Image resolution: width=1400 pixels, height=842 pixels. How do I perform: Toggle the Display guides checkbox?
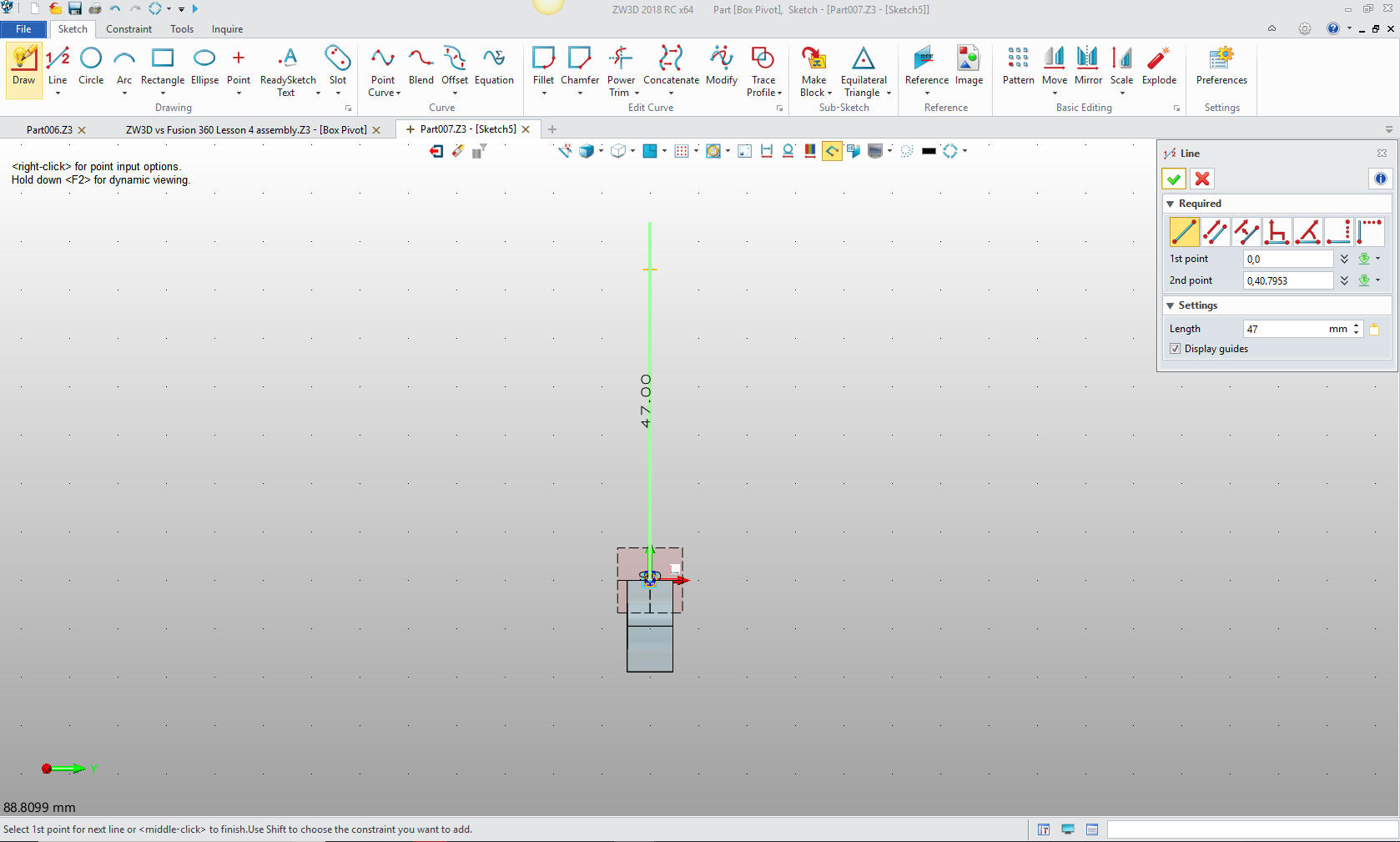[1176, 349]
